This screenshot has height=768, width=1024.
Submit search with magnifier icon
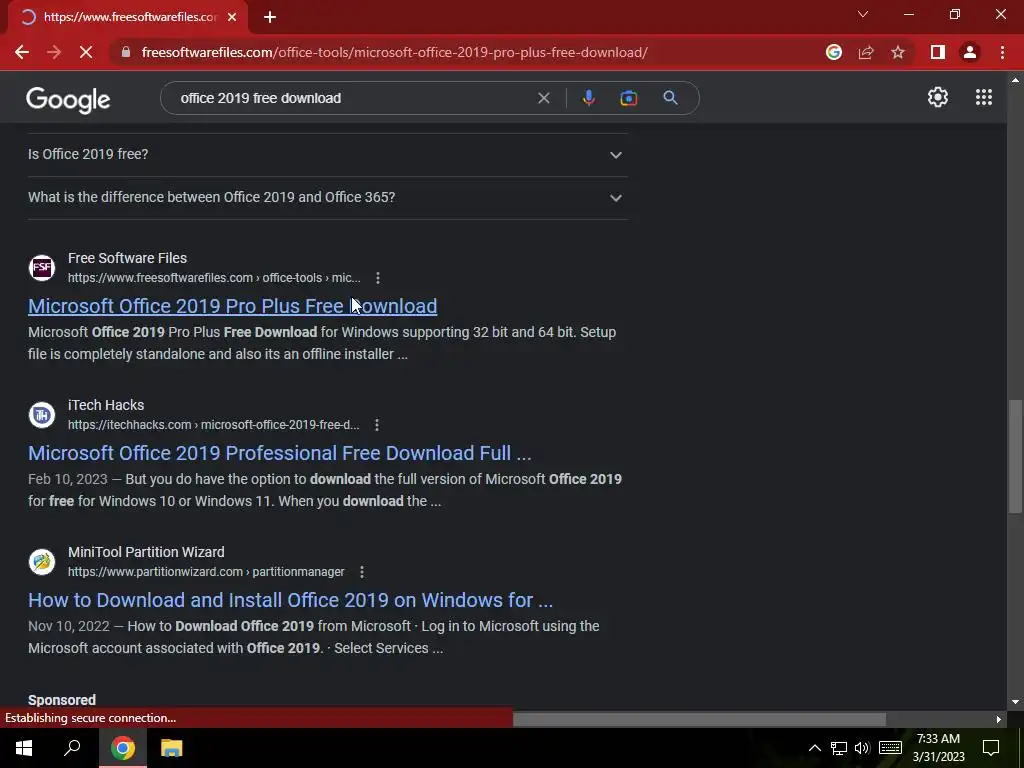click(x=670, y=98)
